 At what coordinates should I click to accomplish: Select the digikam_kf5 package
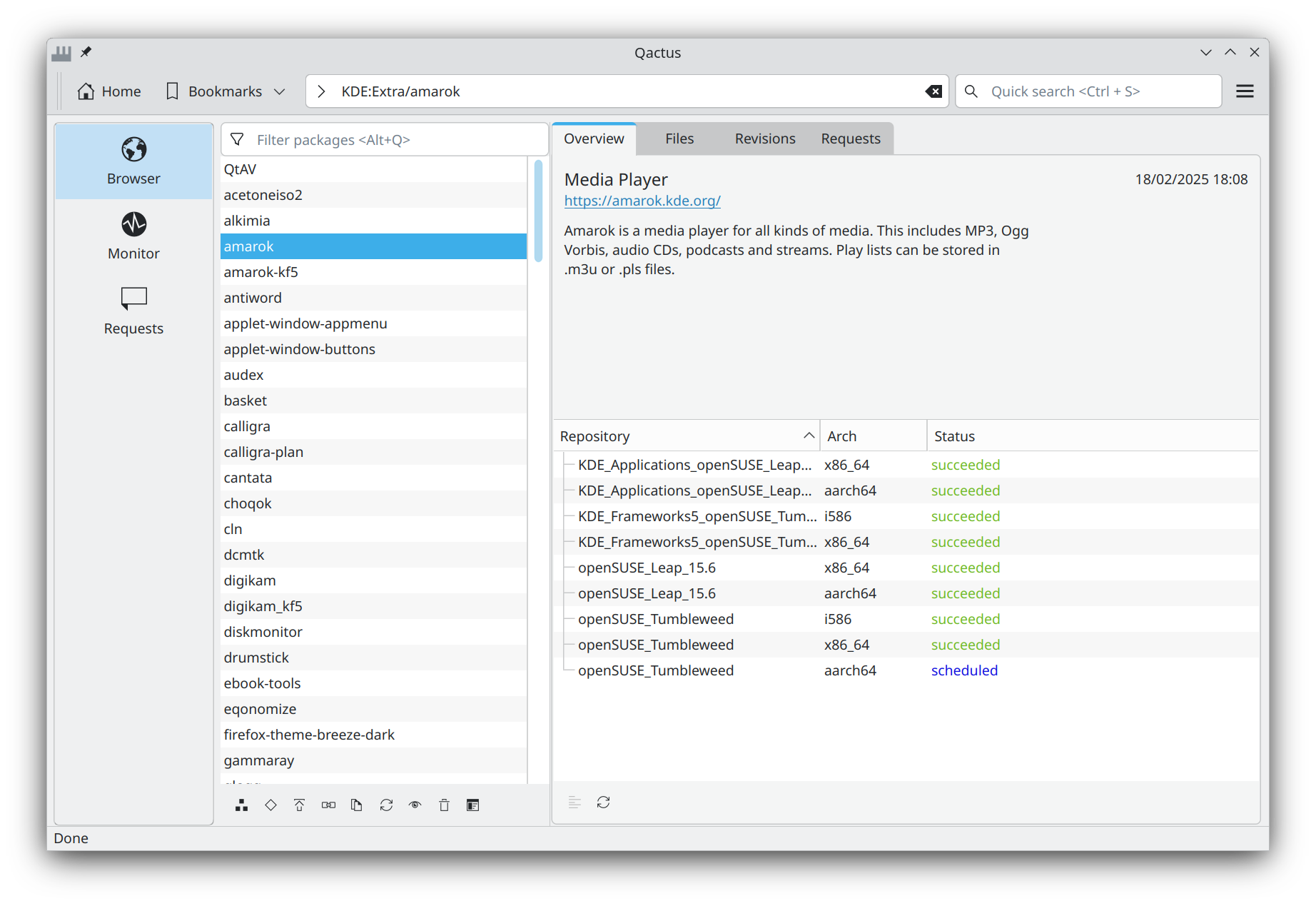click(x=373, y=606)
